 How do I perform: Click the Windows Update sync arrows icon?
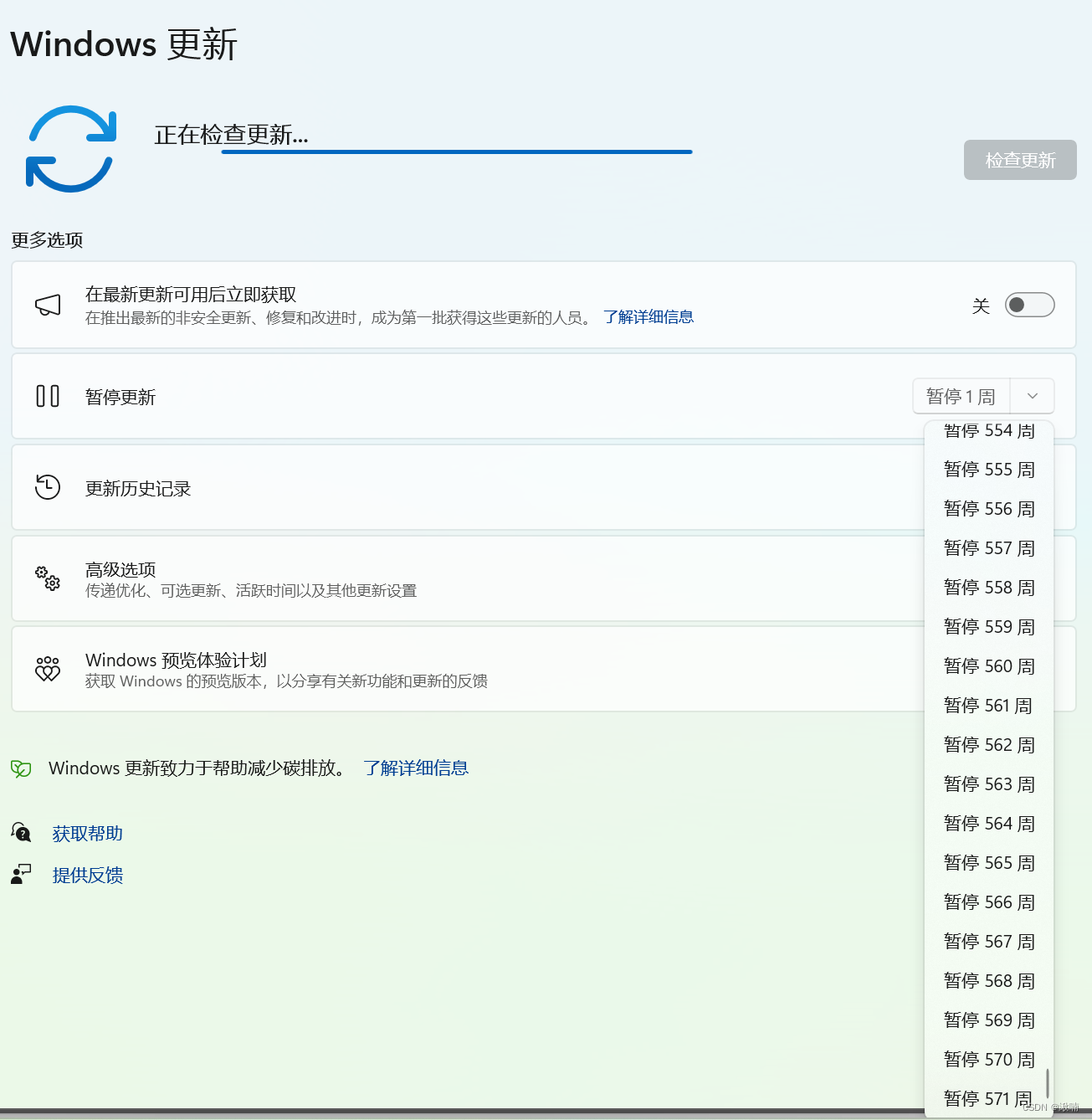[71, 149]
